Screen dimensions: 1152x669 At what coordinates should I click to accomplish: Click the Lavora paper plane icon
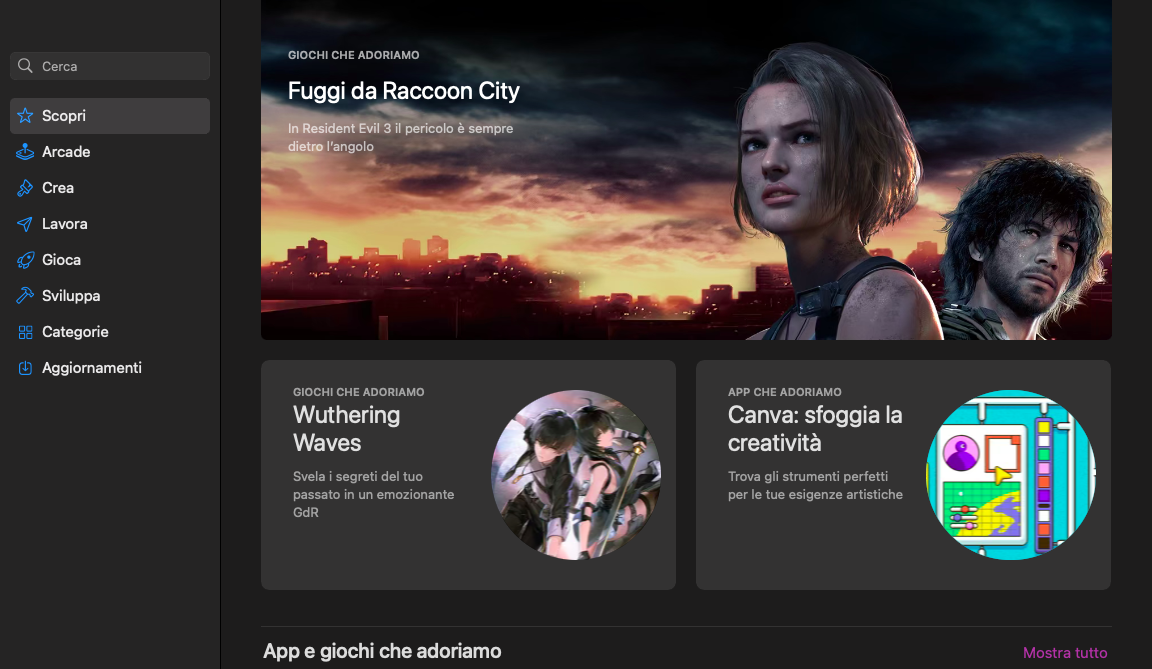point(25,224)
